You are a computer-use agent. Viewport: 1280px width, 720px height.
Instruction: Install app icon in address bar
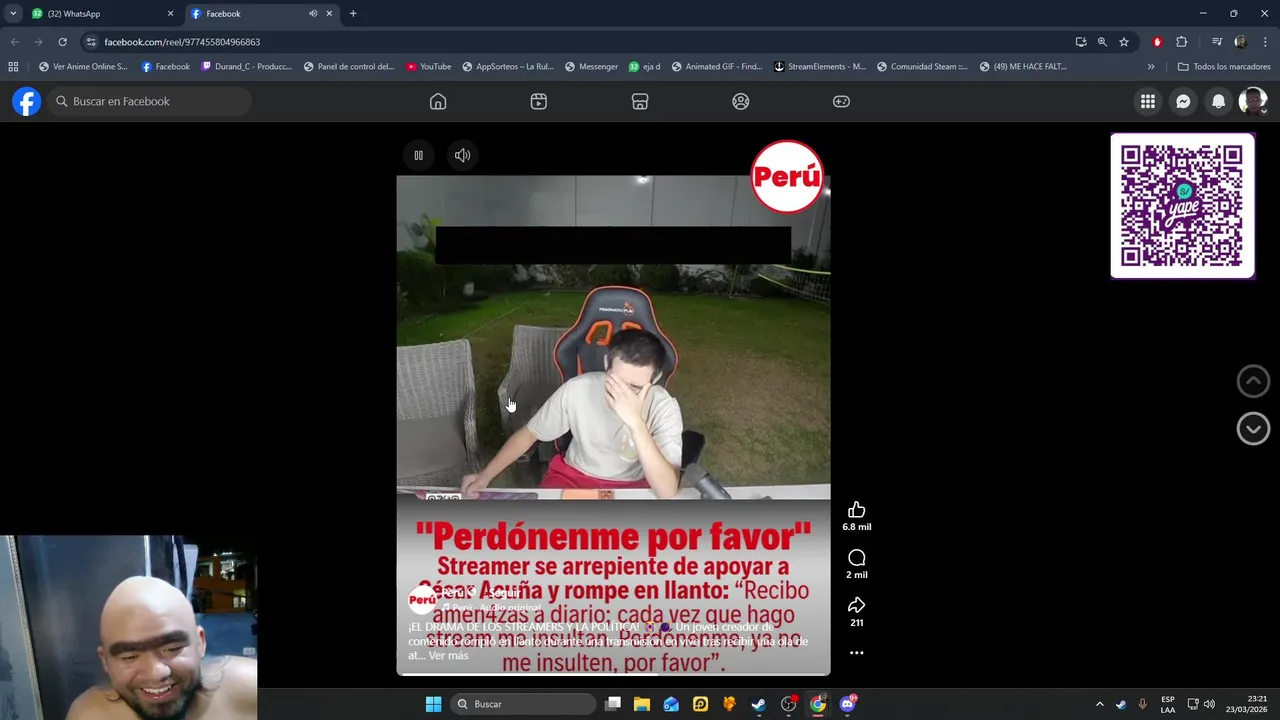pyautogui.click(x=1081, y=42)
